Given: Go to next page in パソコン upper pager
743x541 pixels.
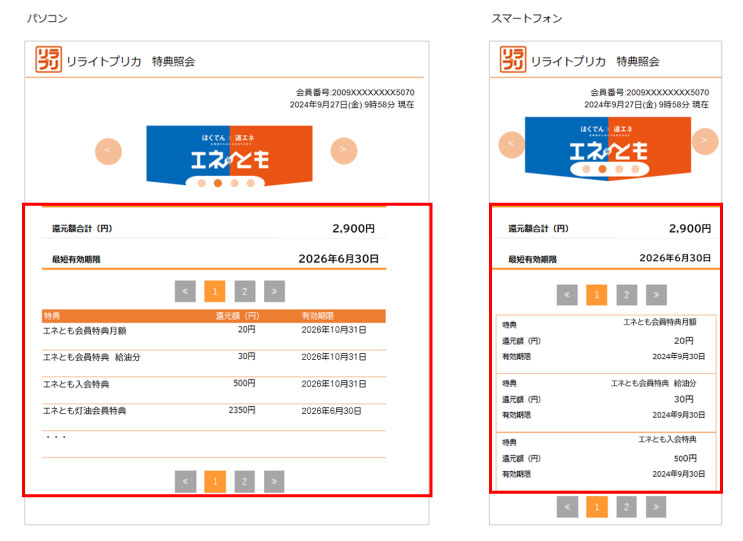Looking at the screenshot, I should (x=274, y=291).
